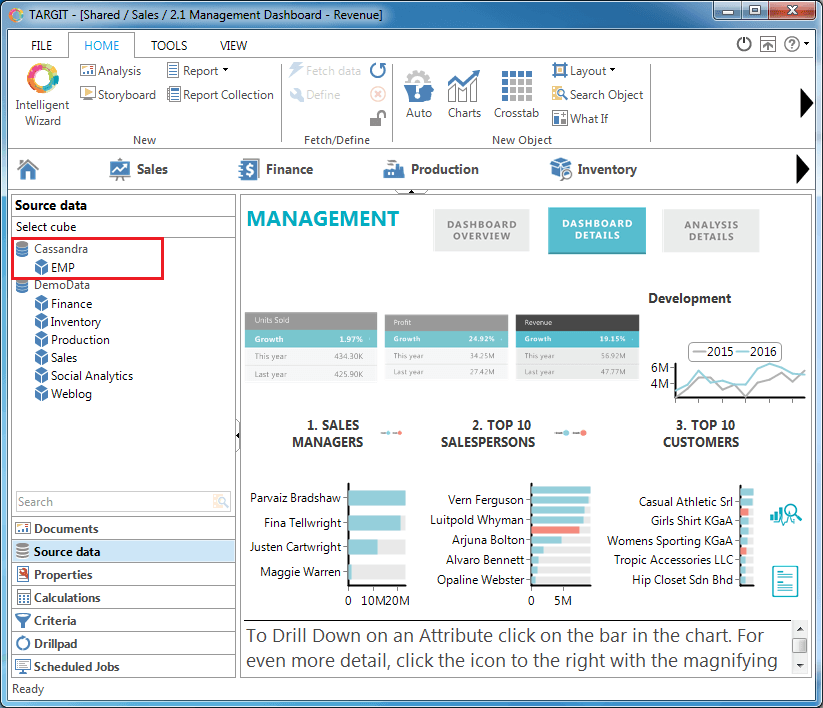This screenshot has width=823, height=708.
Task: Click the magnifying glass chart icon
Action: 786,514
